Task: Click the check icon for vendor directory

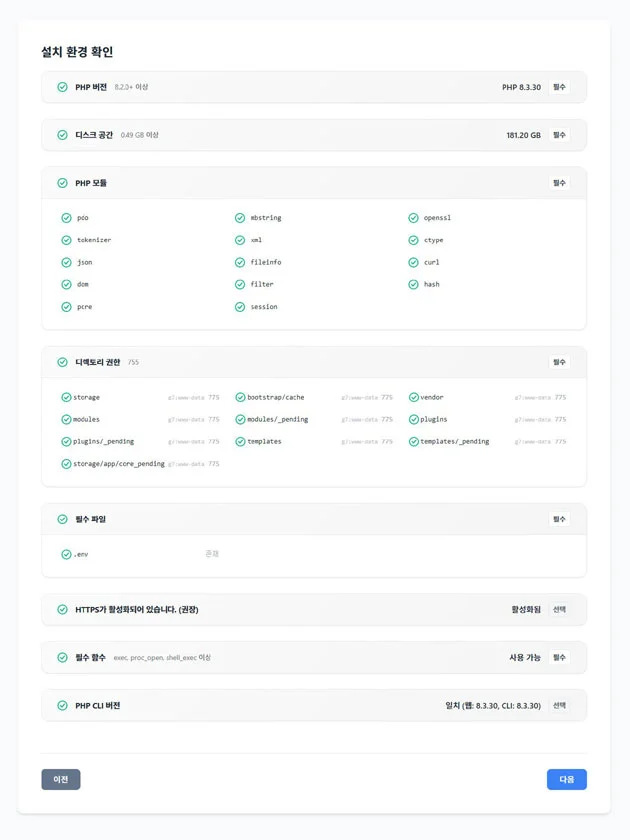Action: point(414,398)
